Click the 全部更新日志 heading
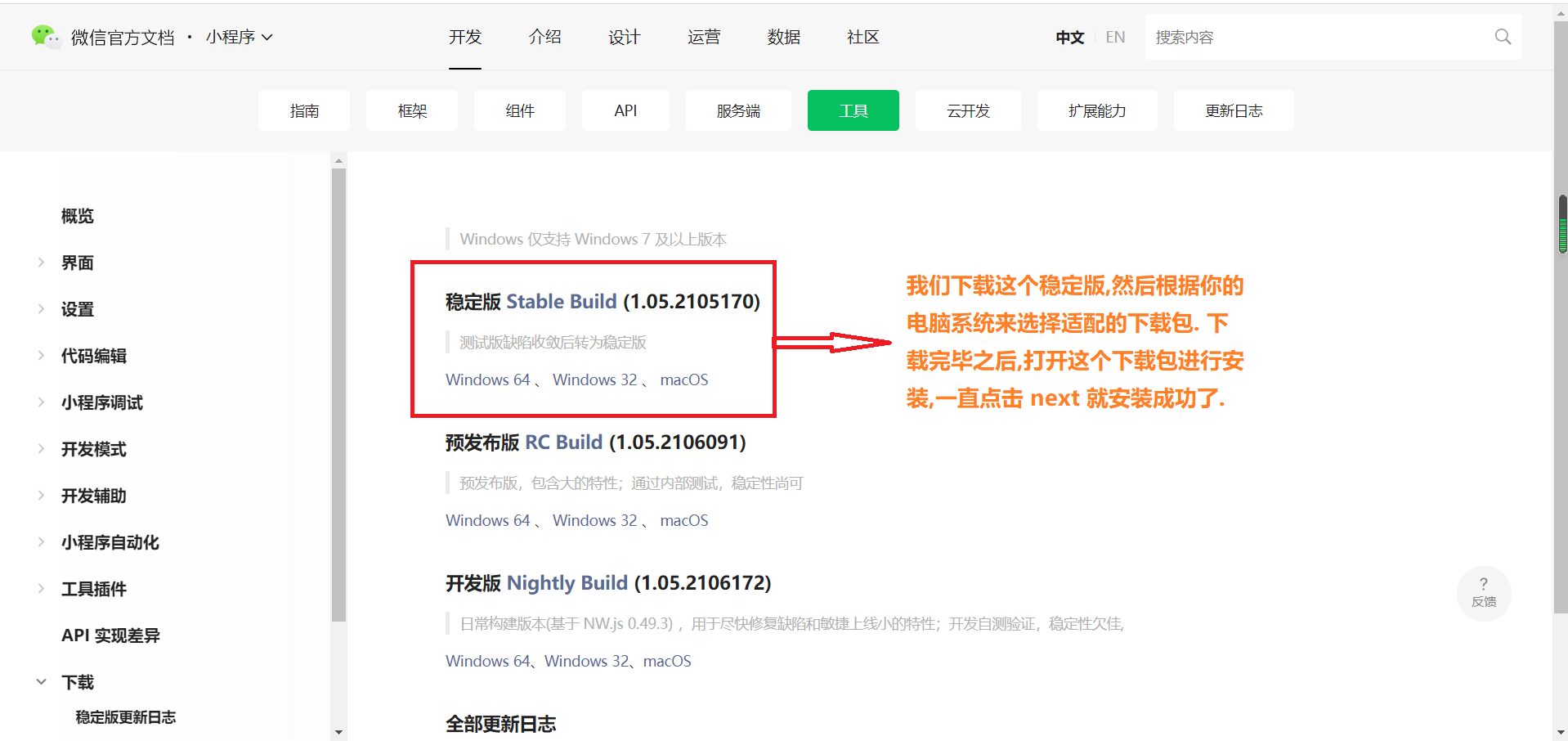 click(x=501, y=724)
